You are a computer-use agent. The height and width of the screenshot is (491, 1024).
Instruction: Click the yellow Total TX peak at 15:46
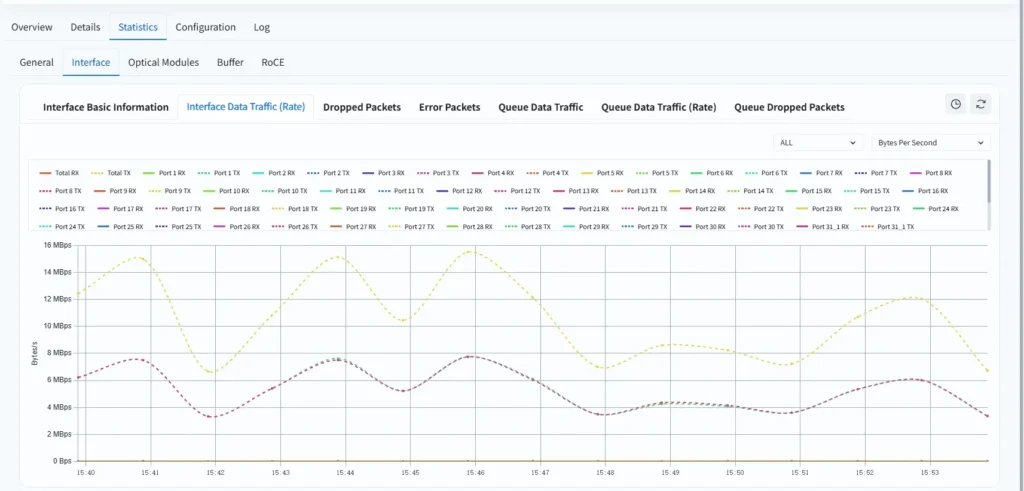(470, 251)
